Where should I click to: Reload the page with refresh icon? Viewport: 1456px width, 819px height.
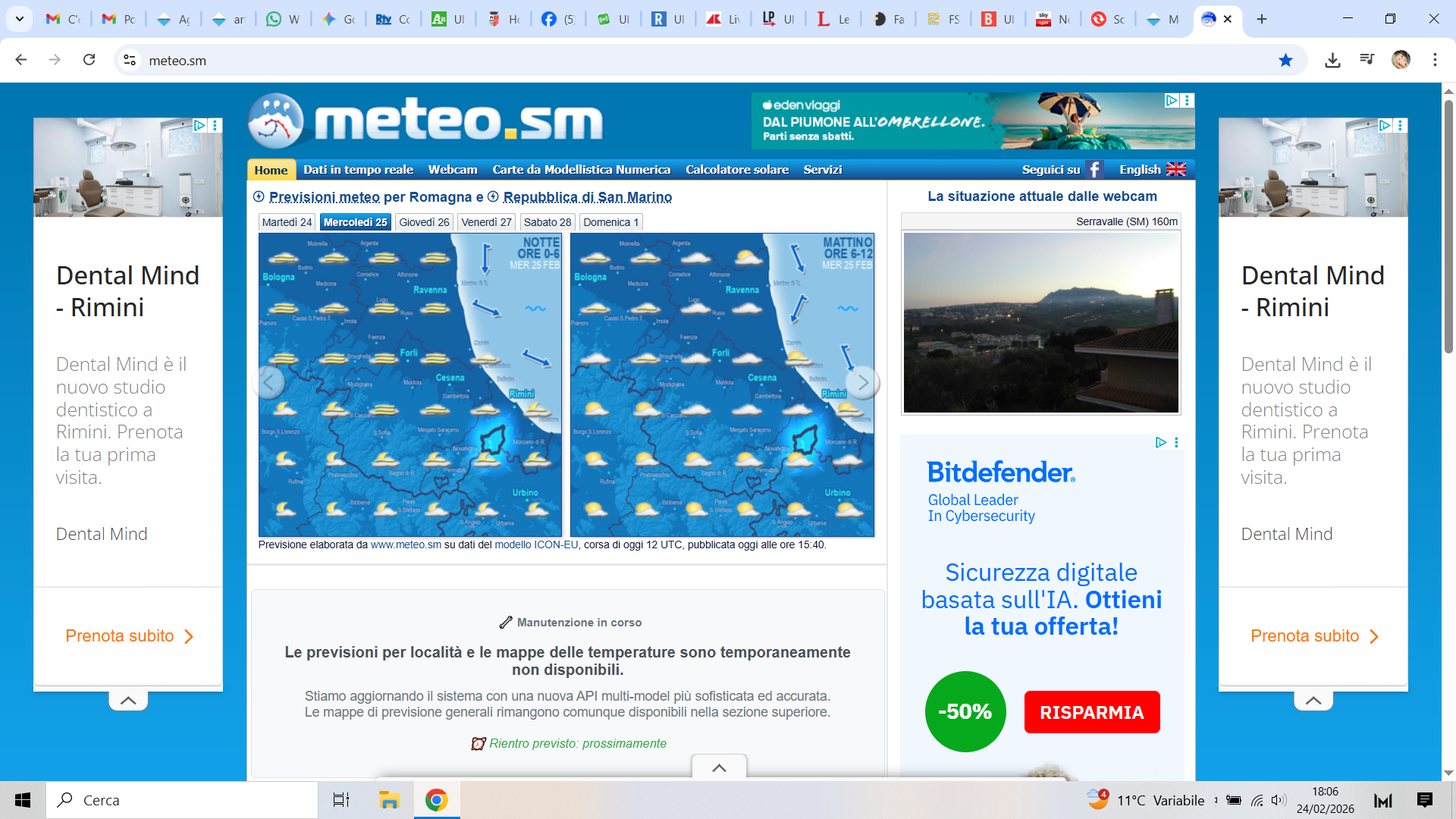click(89, 60)
